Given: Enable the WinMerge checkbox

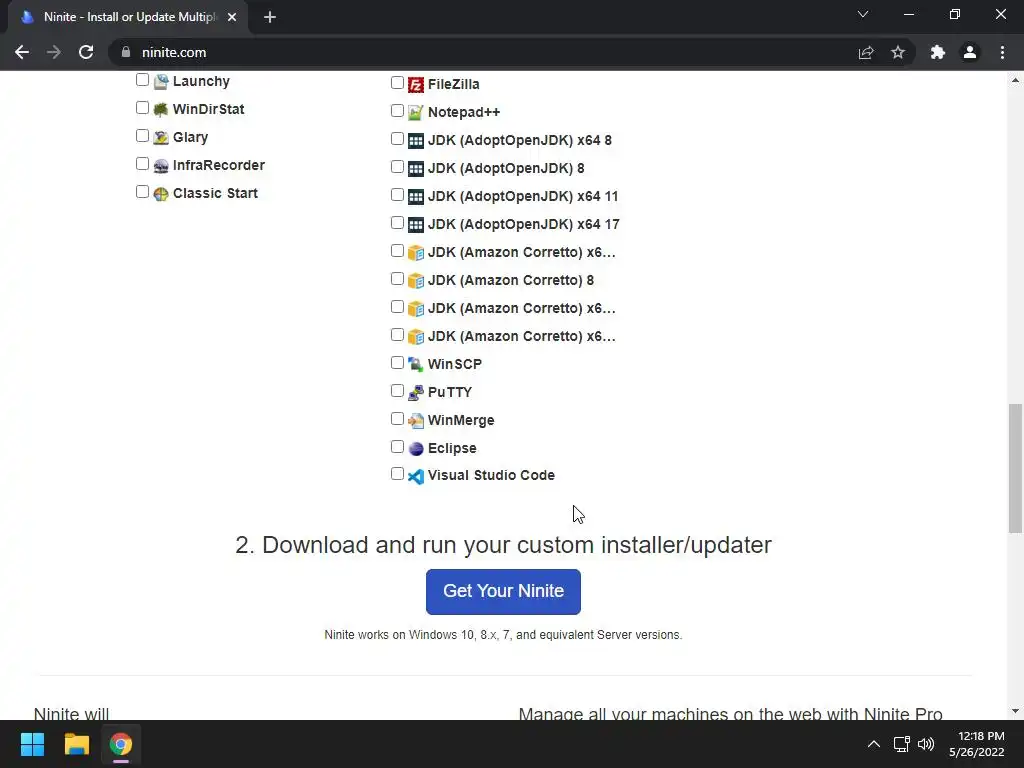Looking at the screenshot, I should pos(397,419).
